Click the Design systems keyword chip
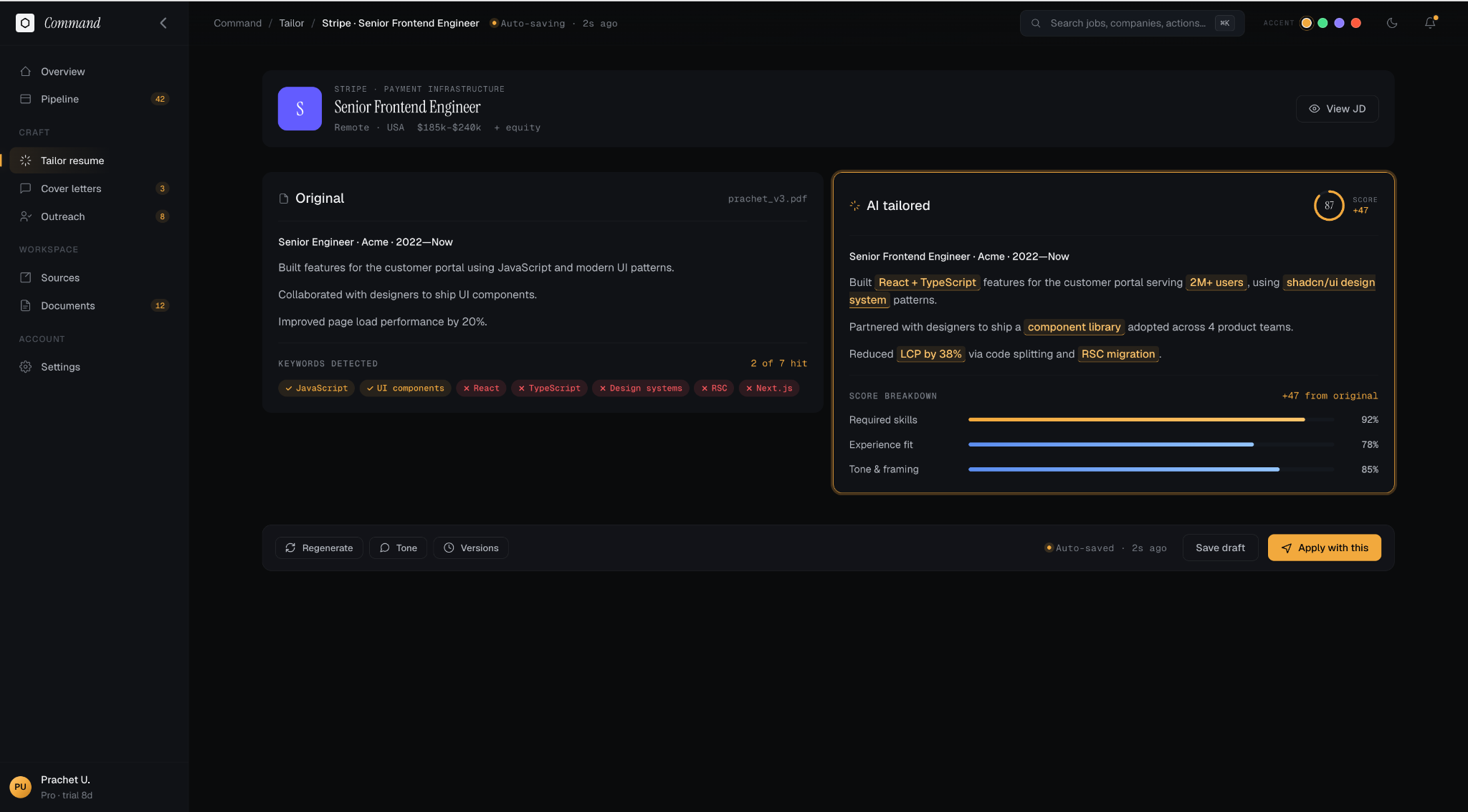1468x812 pixels. (x=641, y=388)
